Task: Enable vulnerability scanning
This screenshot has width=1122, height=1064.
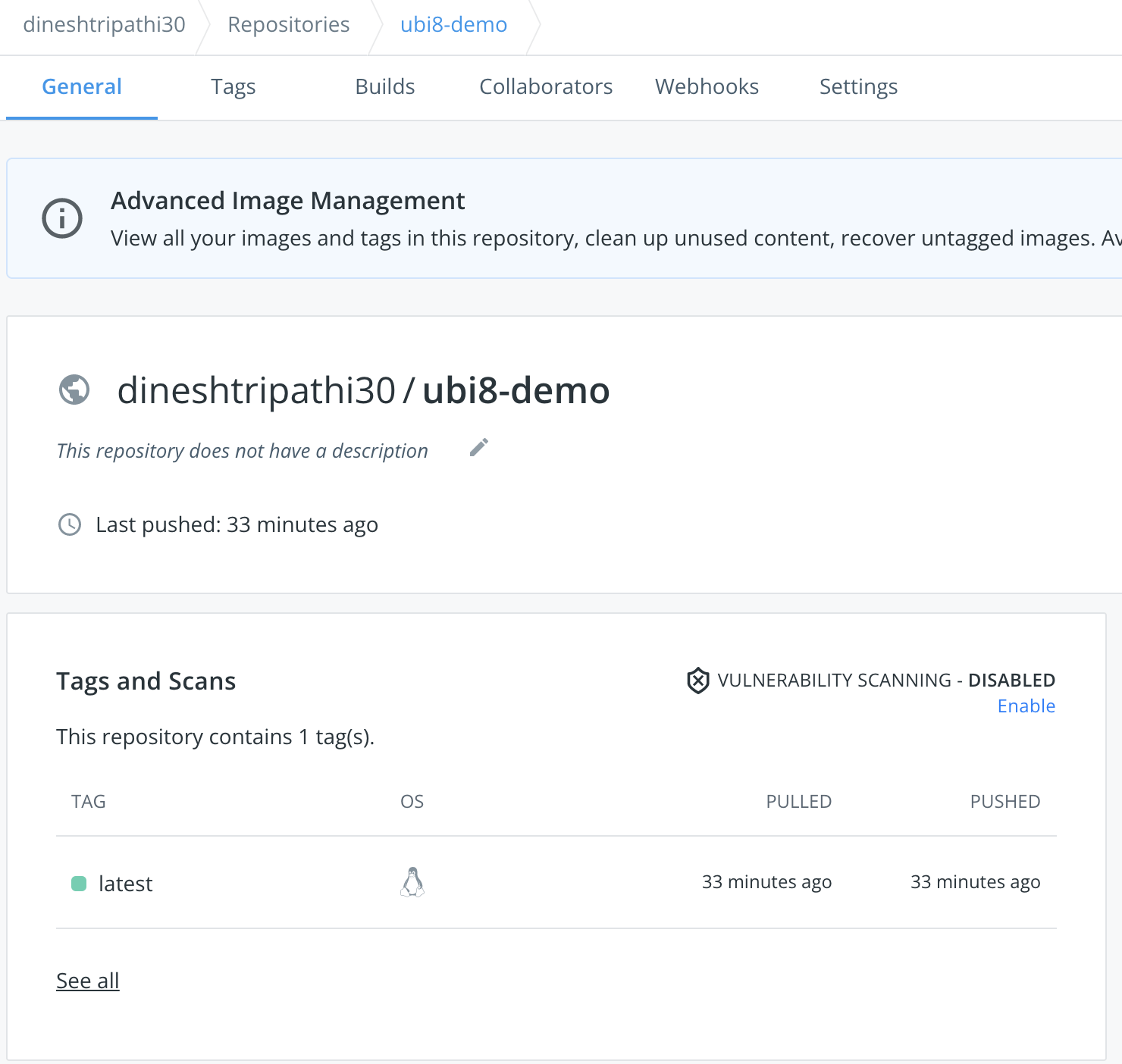Action: pyautogui.click(x=1026, y=706)
